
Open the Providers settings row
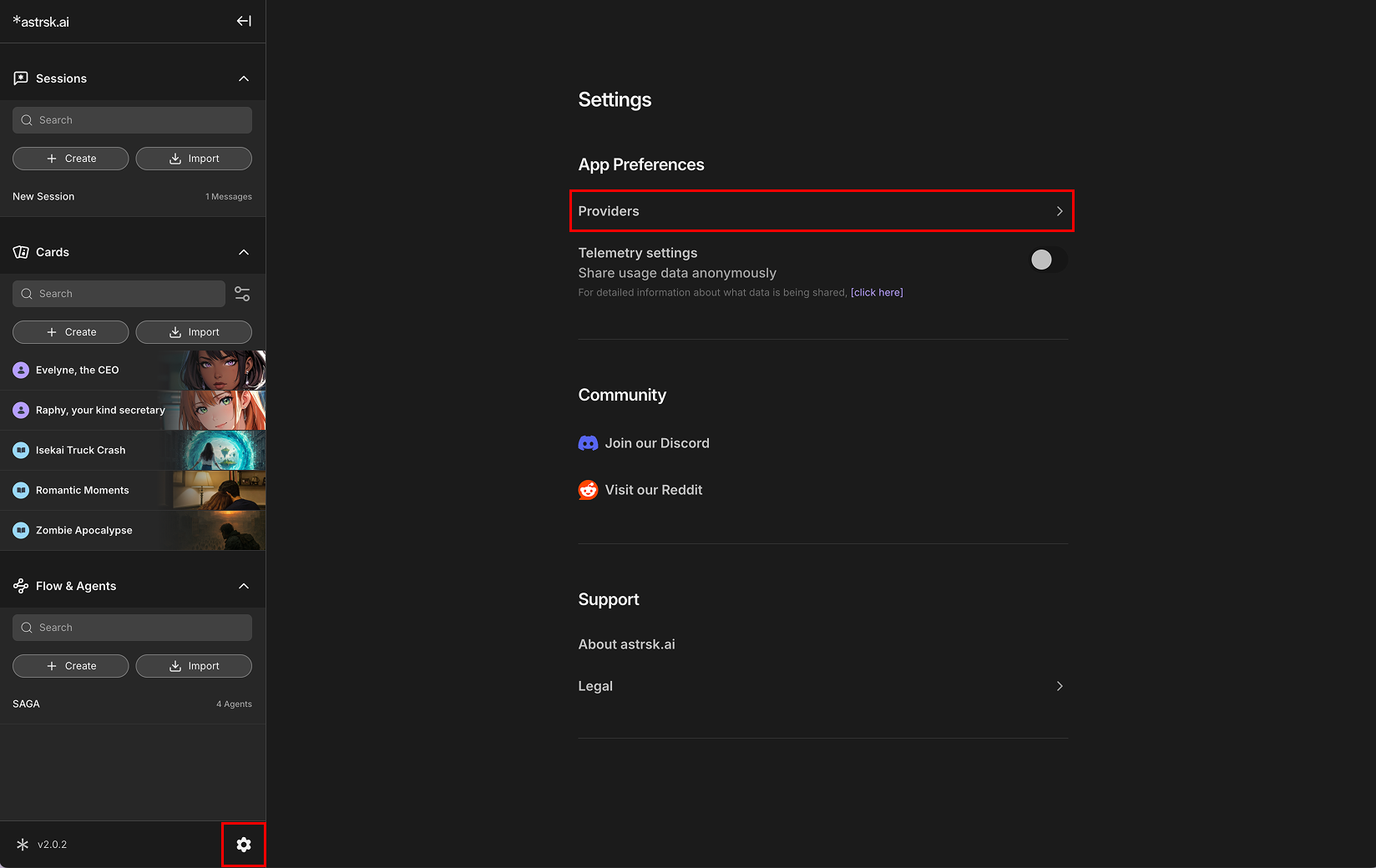point(822,211)
